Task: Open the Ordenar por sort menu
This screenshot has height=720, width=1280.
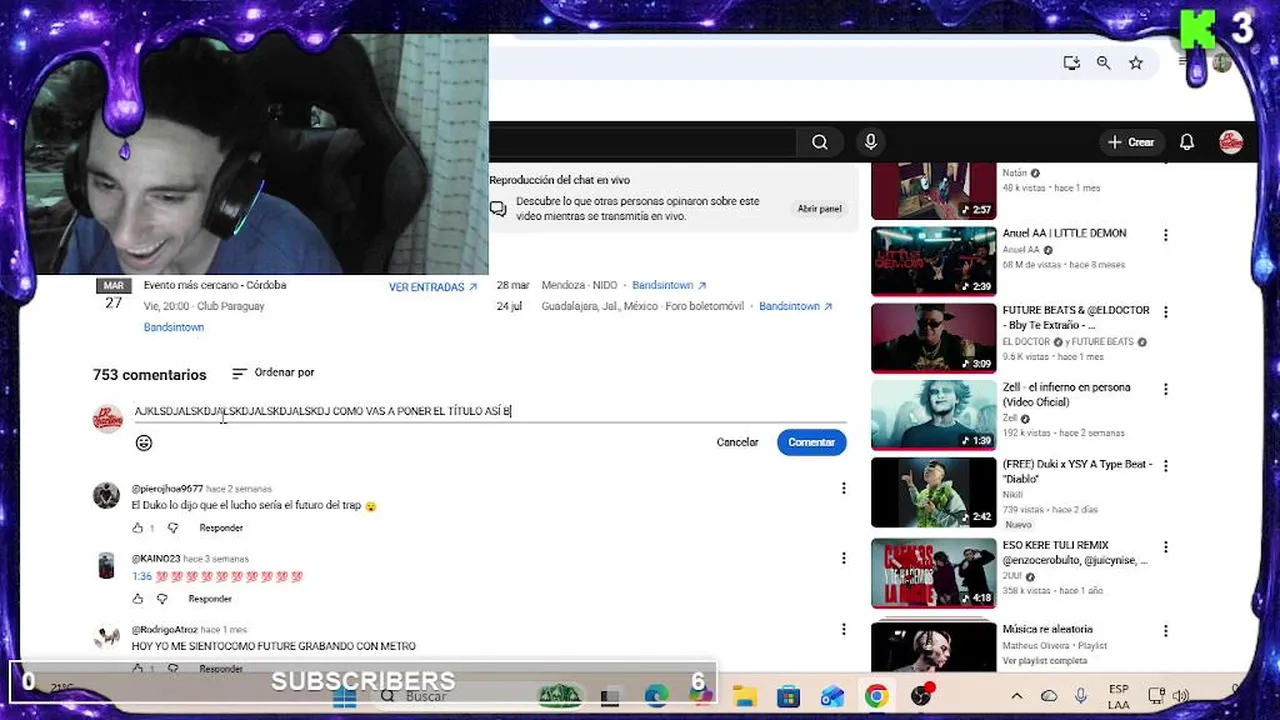Action: pyautogui.click(x=273, y=373)
